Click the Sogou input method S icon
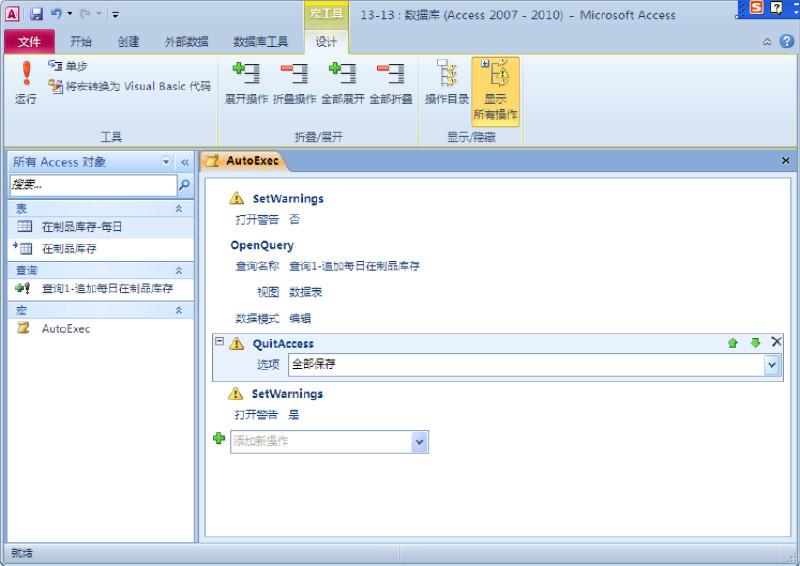Viewport: 800px width, 566px height. tap(757, 7)
